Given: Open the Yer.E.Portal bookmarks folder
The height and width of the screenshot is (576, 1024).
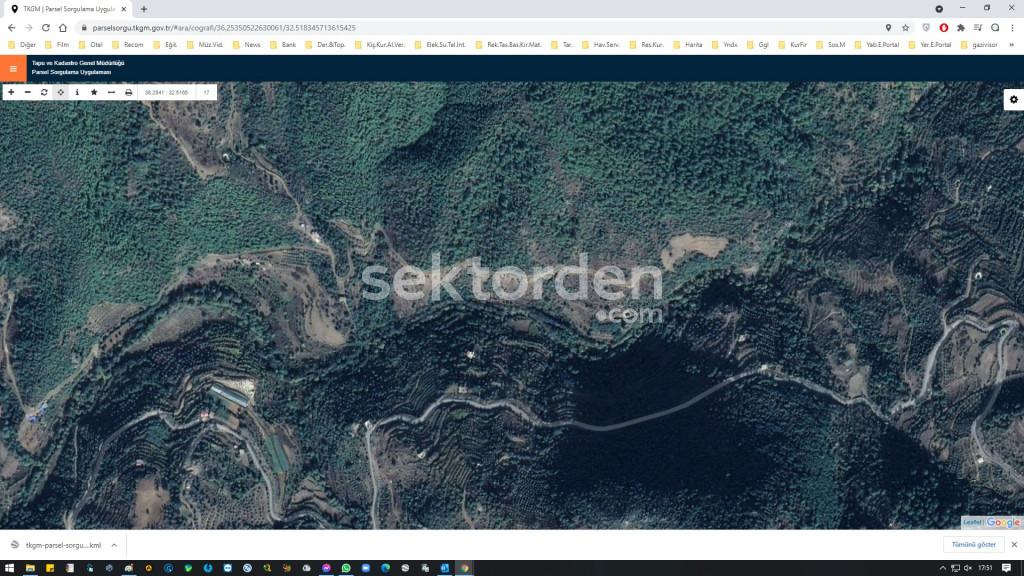Looking at the screenshot, I should 931,44.
